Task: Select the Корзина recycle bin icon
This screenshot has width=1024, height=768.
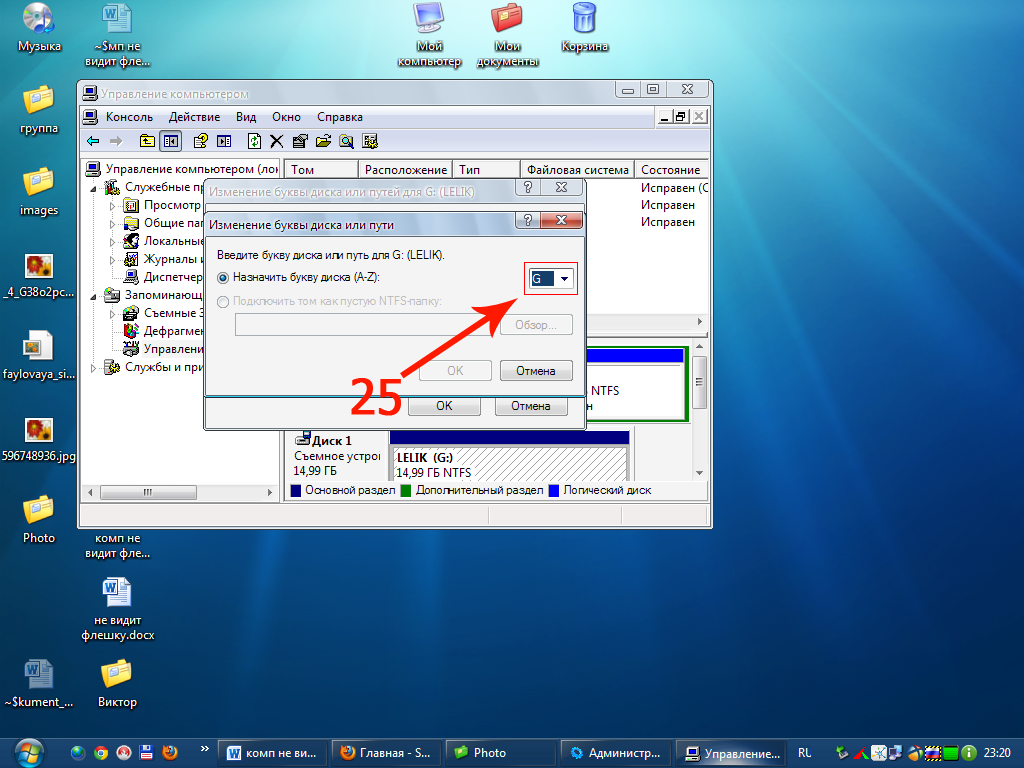Action: 584,27
